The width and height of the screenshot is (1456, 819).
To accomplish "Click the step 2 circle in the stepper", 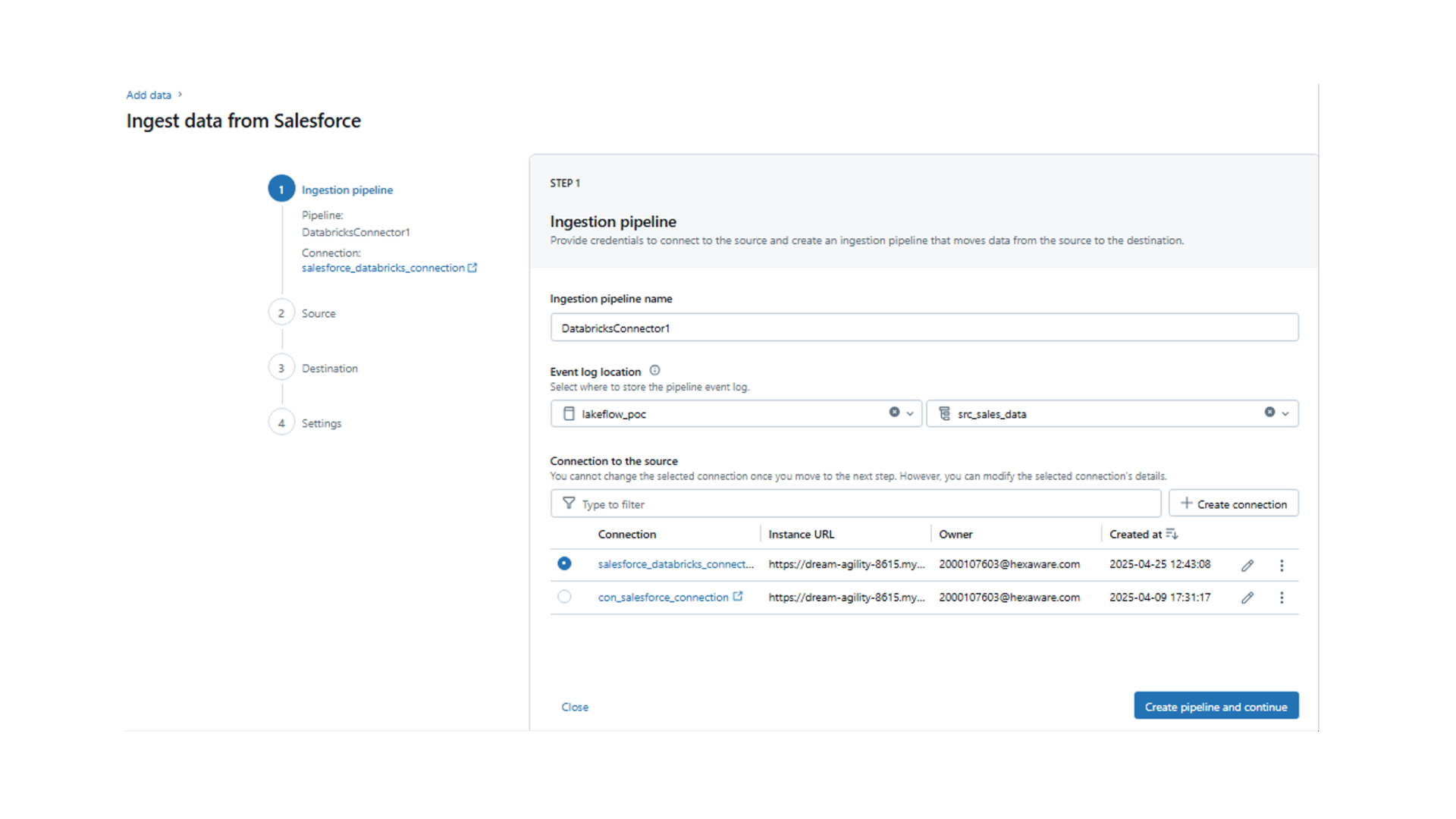I will [x=281, y=312].
